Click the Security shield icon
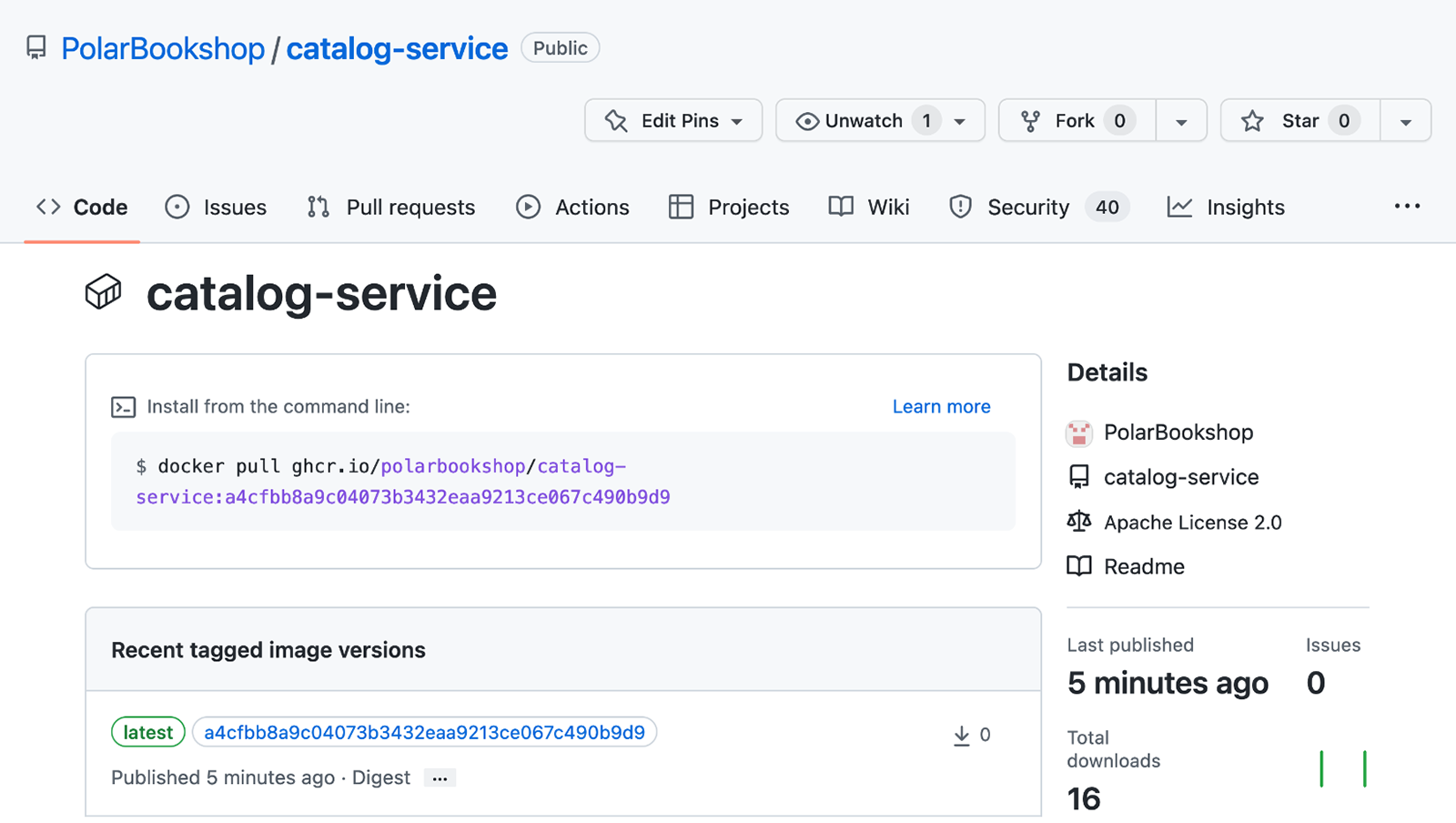Viewport: 1456px width, 823px height. tap(960, 207)
